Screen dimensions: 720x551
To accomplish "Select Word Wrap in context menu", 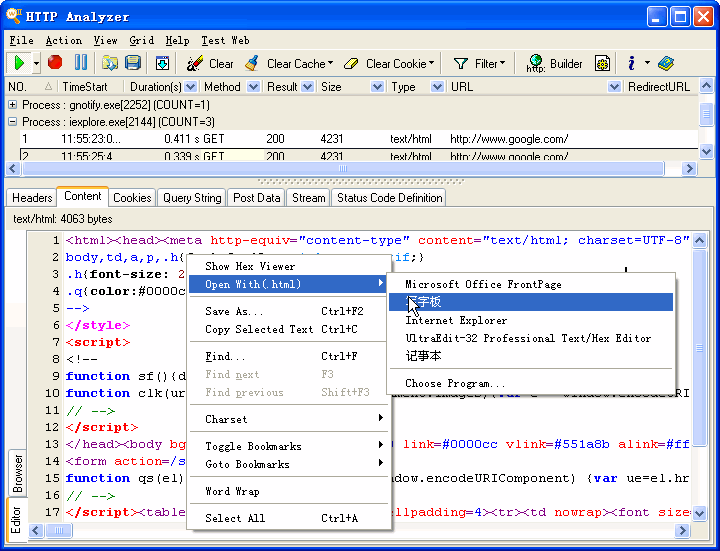I will coord(232,491).
